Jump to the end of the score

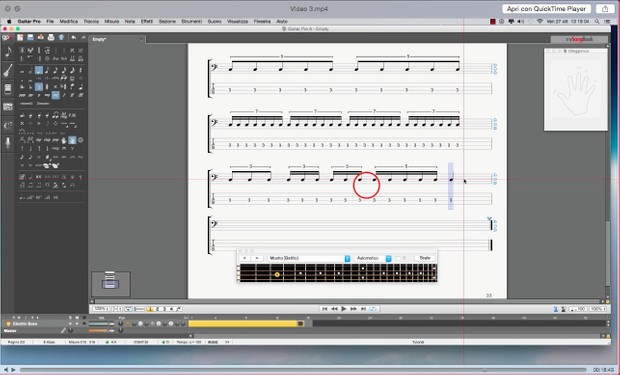(363, 309)
